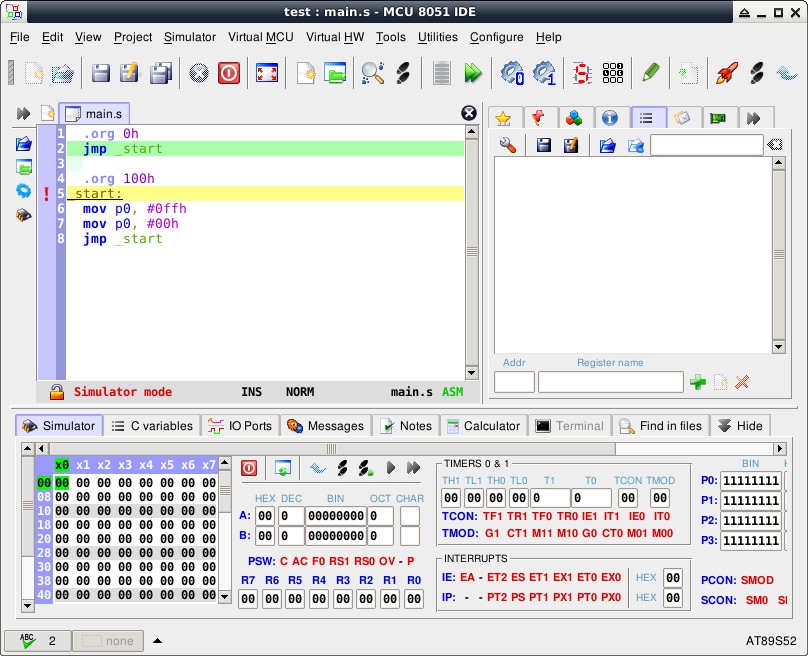
Task: Click the red exclamation breakpoint marker on line 5
Action: coord(46,194)
